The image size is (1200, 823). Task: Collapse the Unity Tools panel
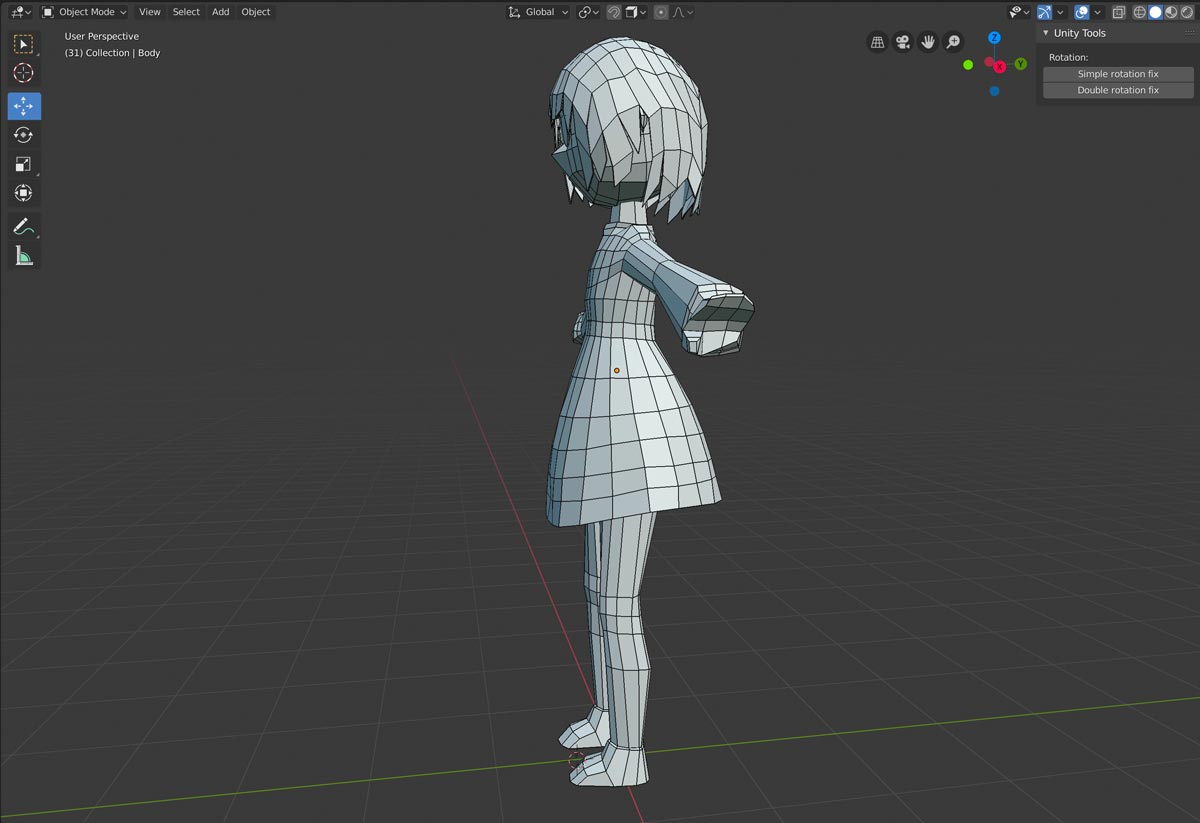pyautogui.click(x=1046, y=33)
